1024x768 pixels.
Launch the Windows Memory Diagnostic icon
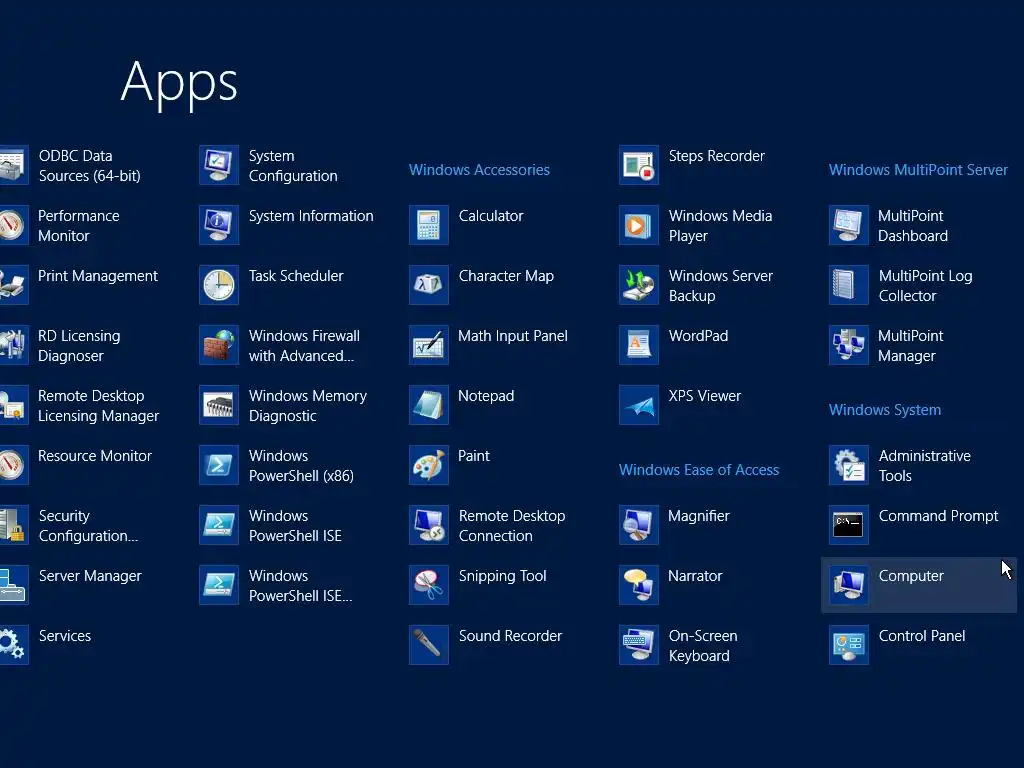tap(219, 405)
